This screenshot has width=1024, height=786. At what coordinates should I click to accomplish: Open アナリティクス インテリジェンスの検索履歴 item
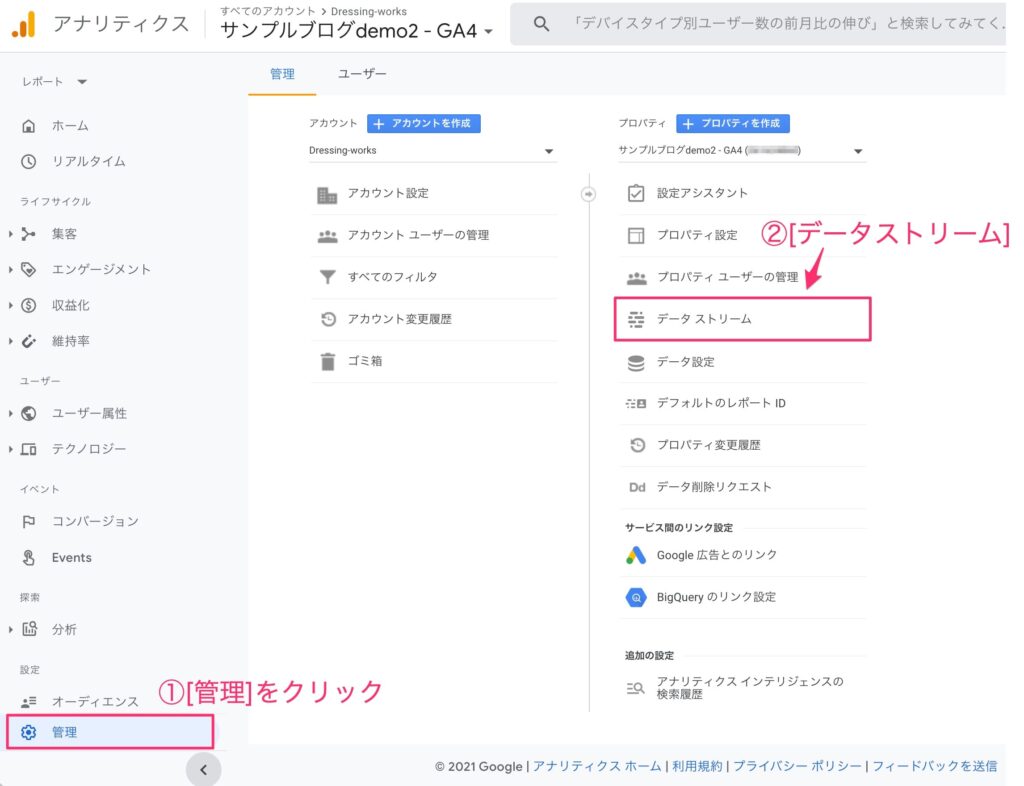point(743,687)
